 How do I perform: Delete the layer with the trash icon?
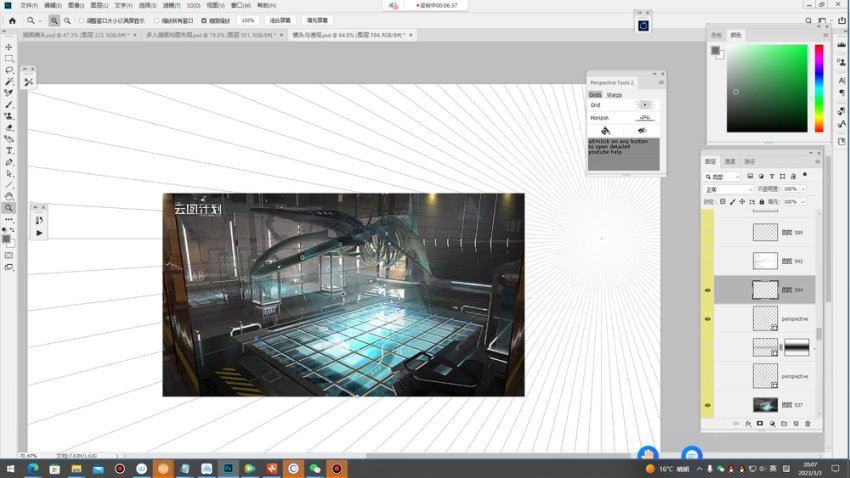point(808,424)
